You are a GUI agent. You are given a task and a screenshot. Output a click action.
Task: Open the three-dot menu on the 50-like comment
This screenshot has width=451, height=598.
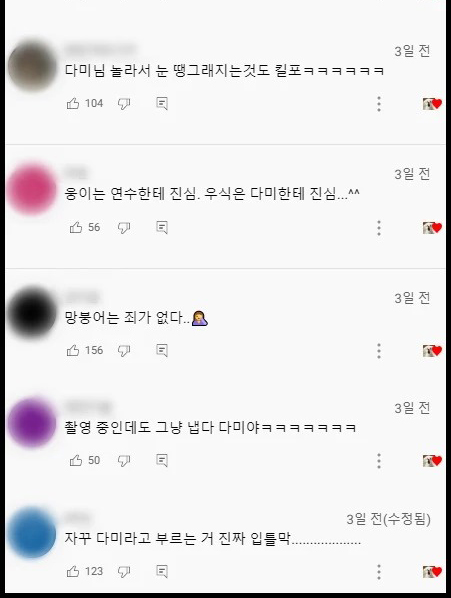[379, 461]
